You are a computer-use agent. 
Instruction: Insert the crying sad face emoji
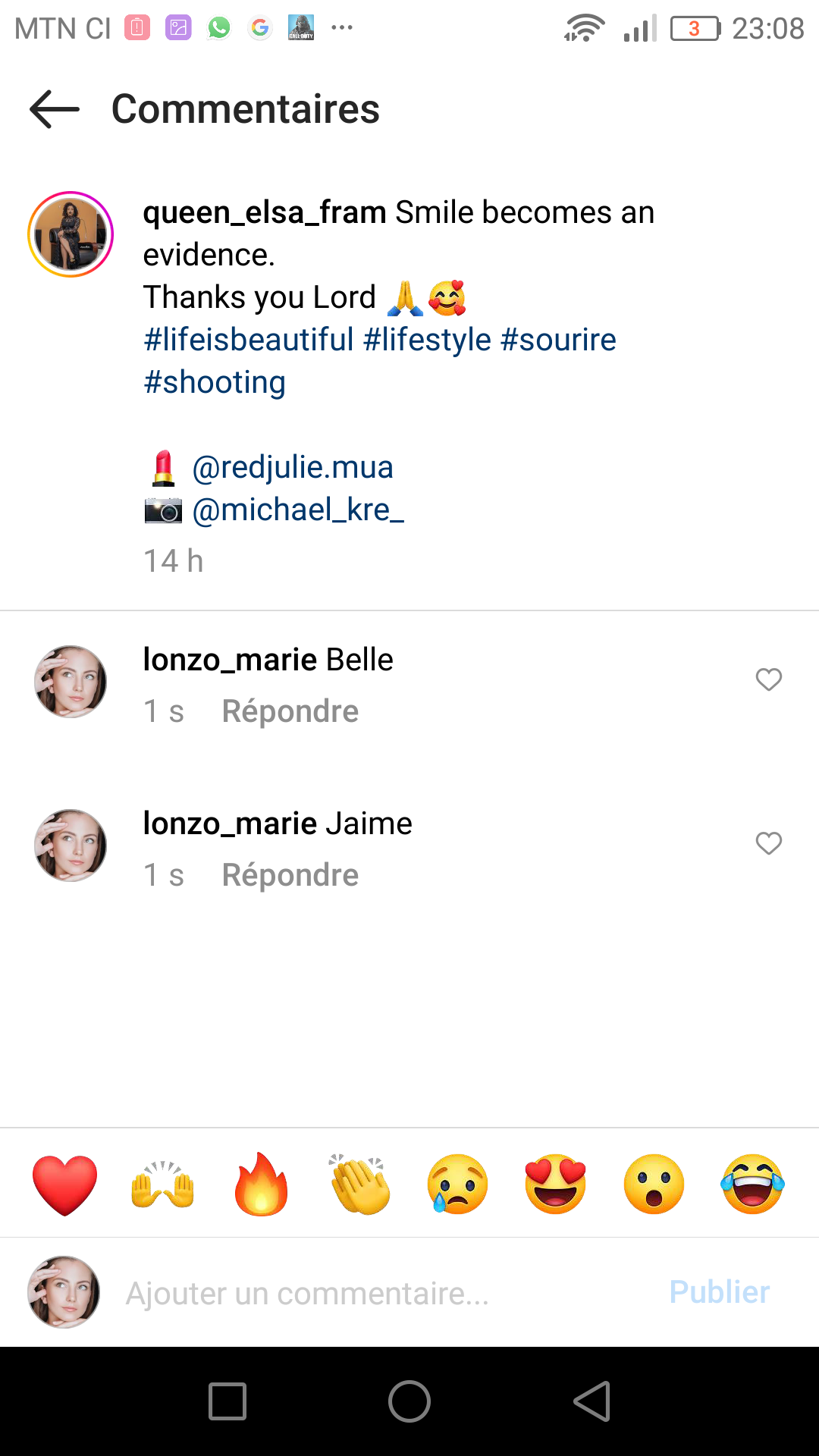457,1185
